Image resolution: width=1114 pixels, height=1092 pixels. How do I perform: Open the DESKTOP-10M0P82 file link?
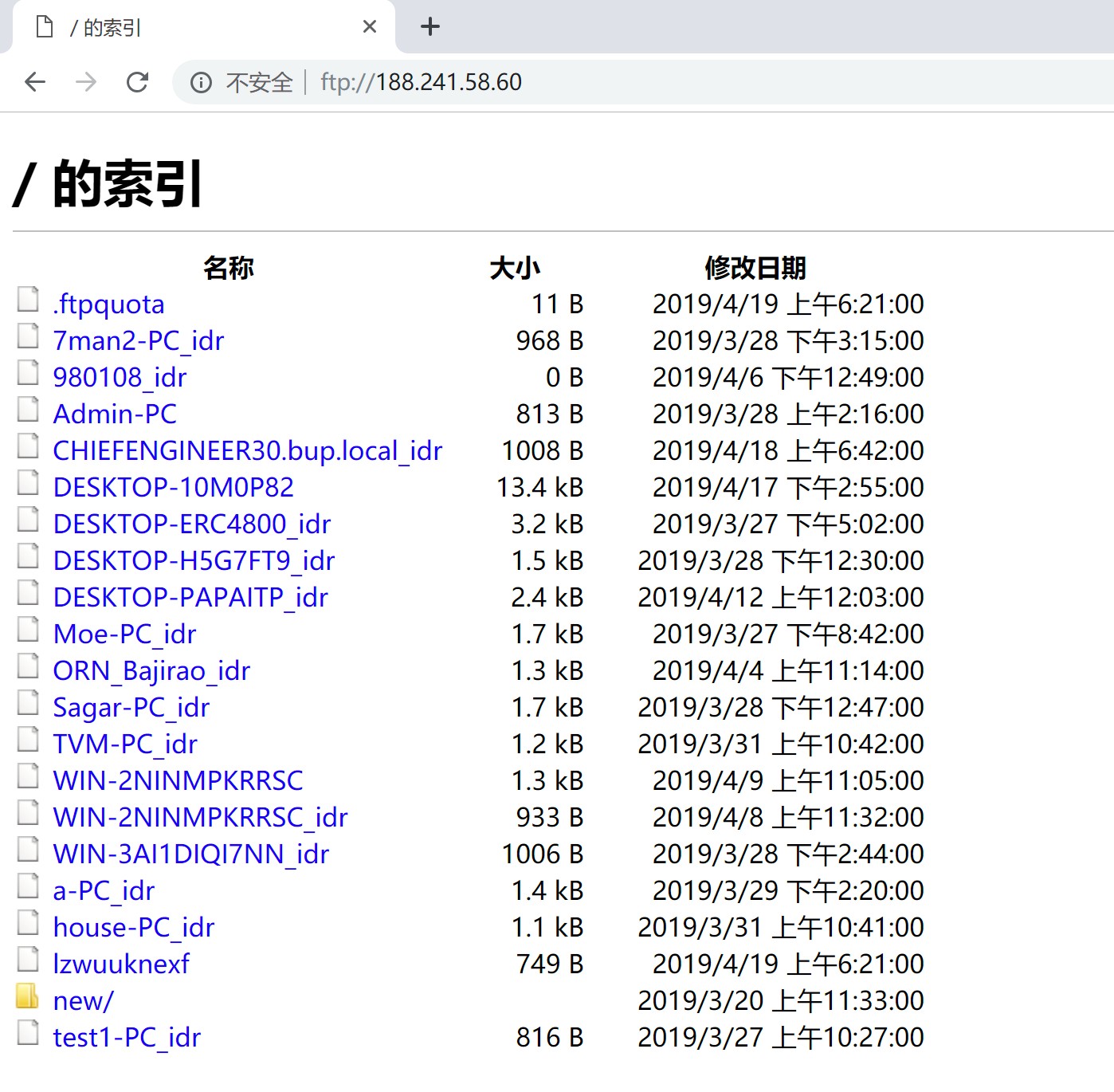173,487
